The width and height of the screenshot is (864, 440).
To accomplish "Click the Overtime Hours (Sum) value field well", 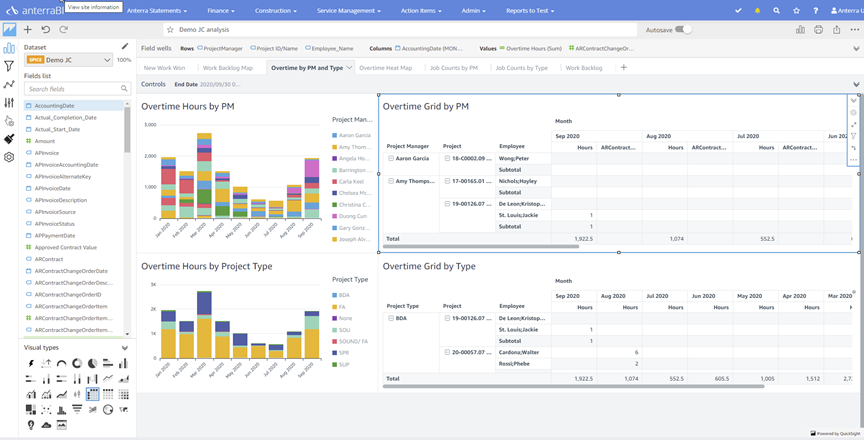I will (531, 48).
